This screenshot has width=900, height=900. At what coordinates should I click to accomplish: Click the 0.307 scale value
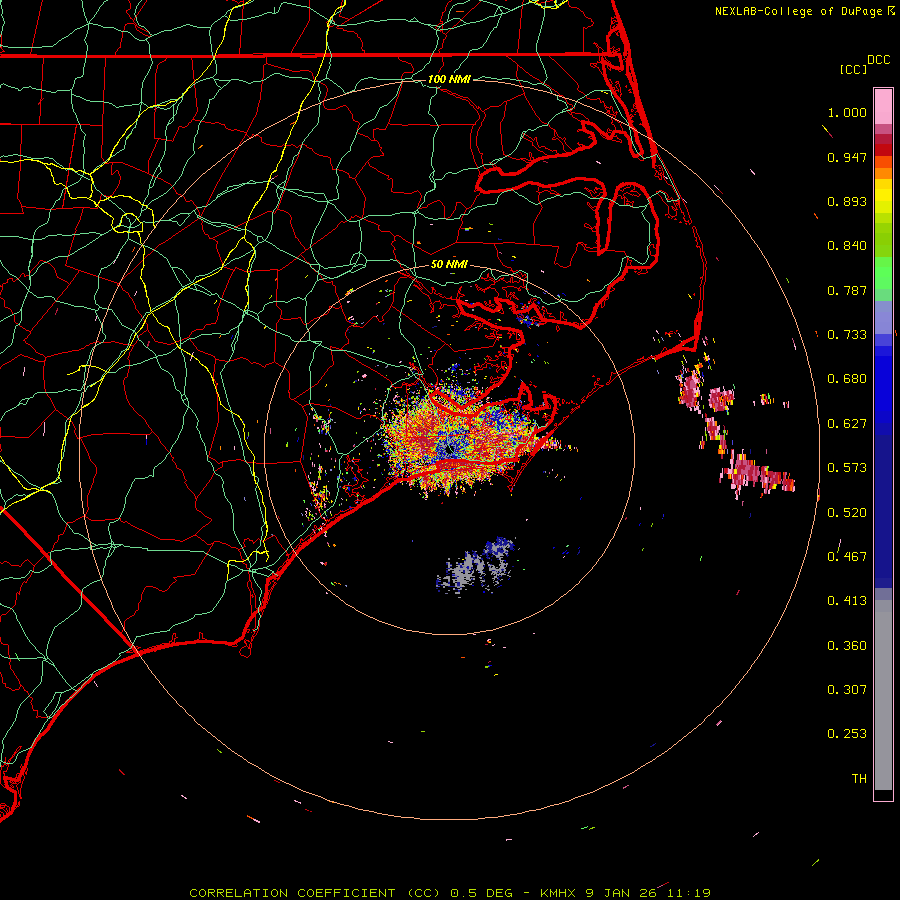847,690
